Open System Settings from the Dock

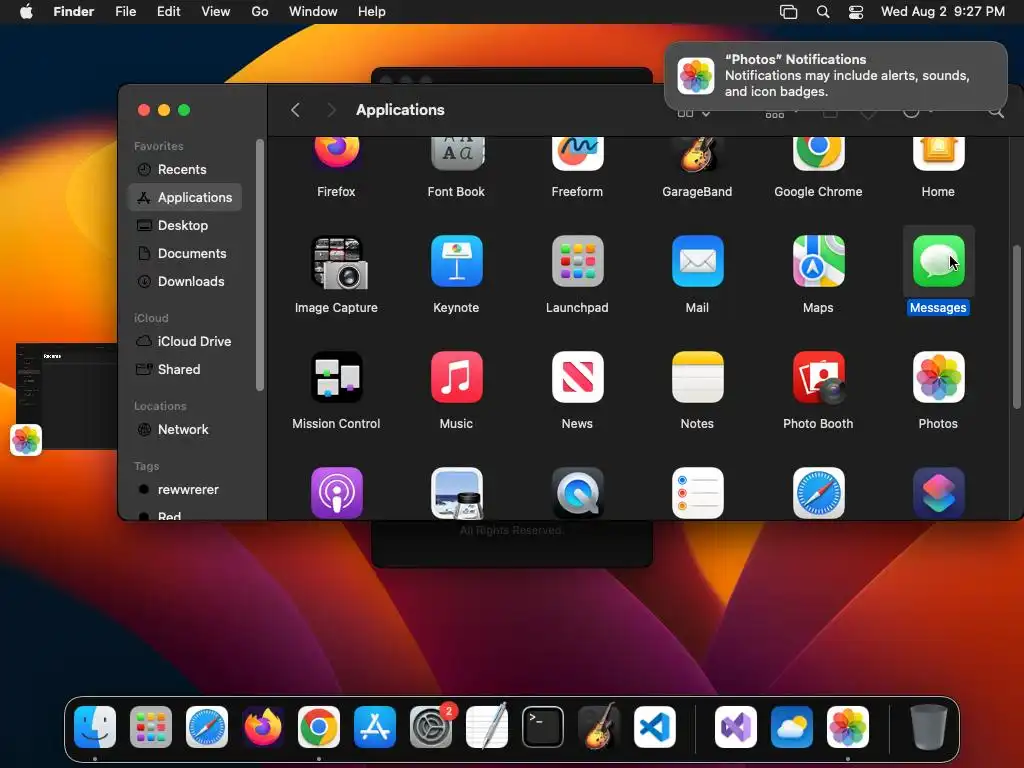pyautogui.click(x=431, y=727)
